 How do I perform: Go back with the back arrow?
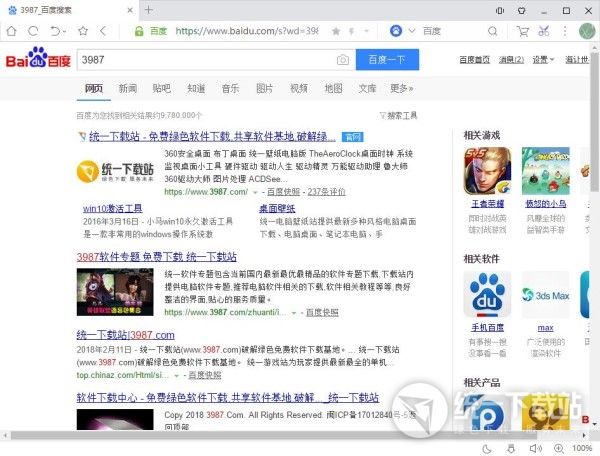tap(103, 31)
